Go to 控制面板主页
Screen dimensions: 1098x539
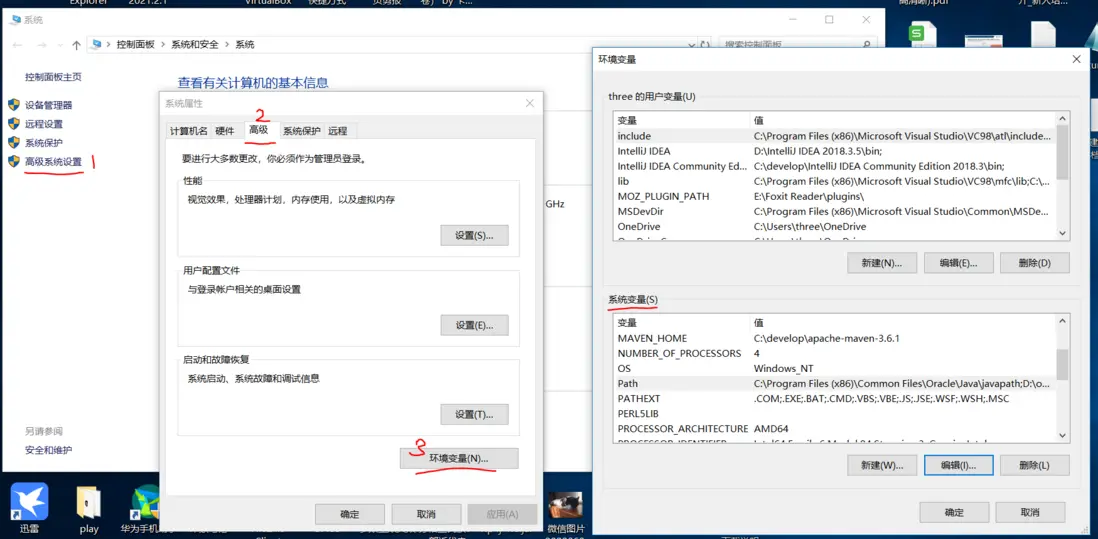pos(53,77)
